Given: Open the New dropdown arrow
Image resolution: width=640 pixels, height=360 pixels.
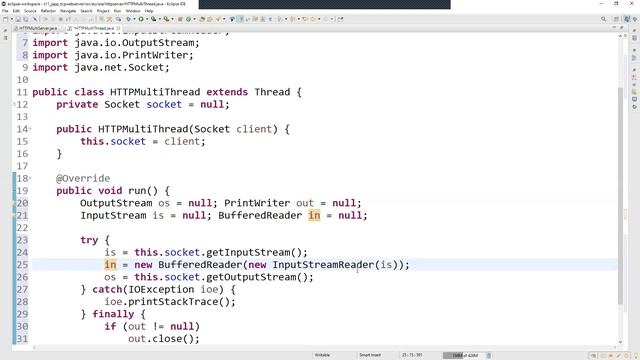Looking at the screenshot, I should click(x=11, y=19).
